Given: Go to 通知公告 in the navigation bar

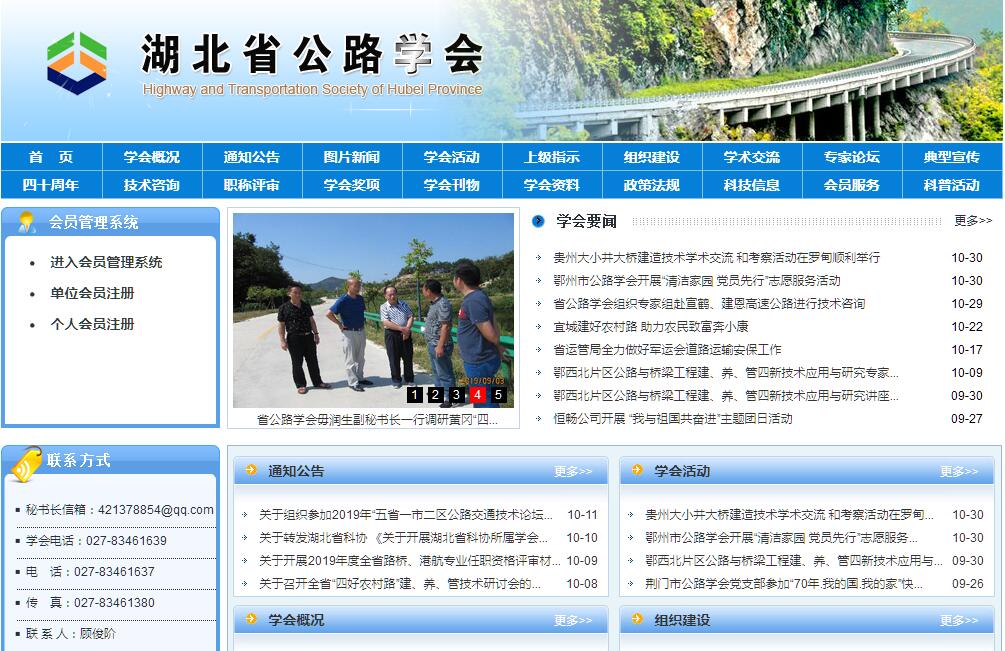Looking at the screenshot, I should [x=252, y=157].
